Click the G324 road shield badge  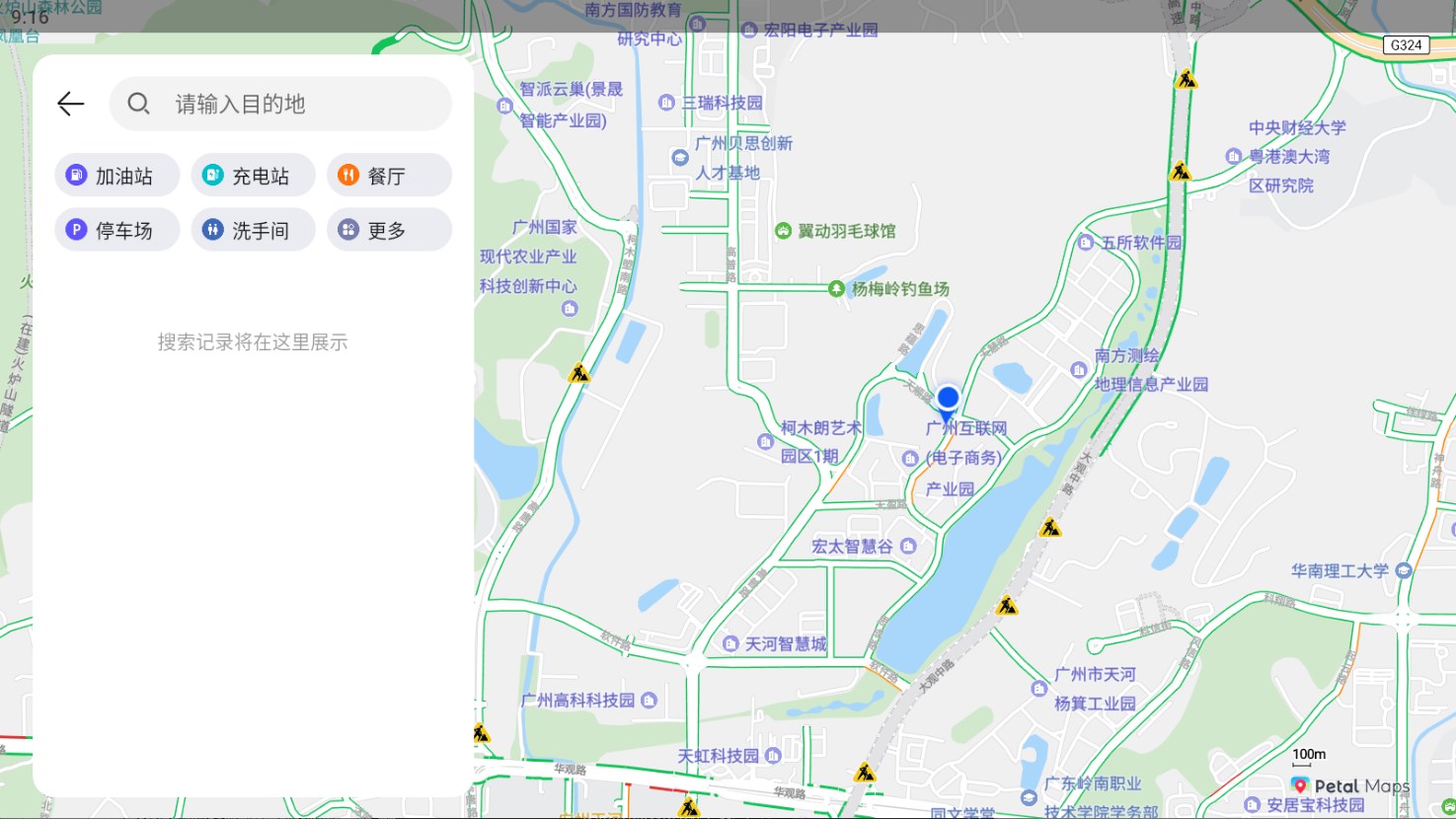coord(1407,44)
